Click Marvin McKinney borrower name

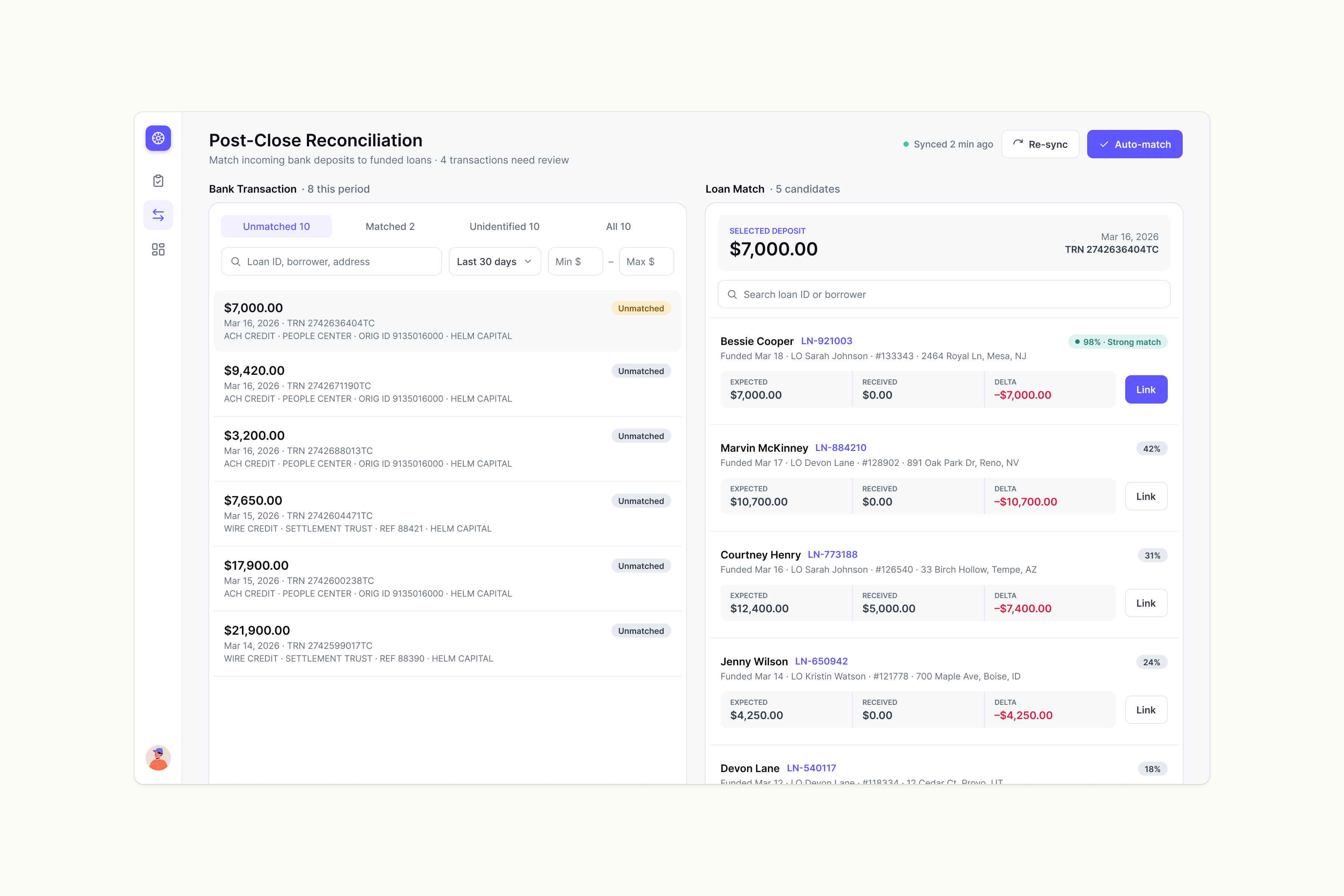pos(764,448)
